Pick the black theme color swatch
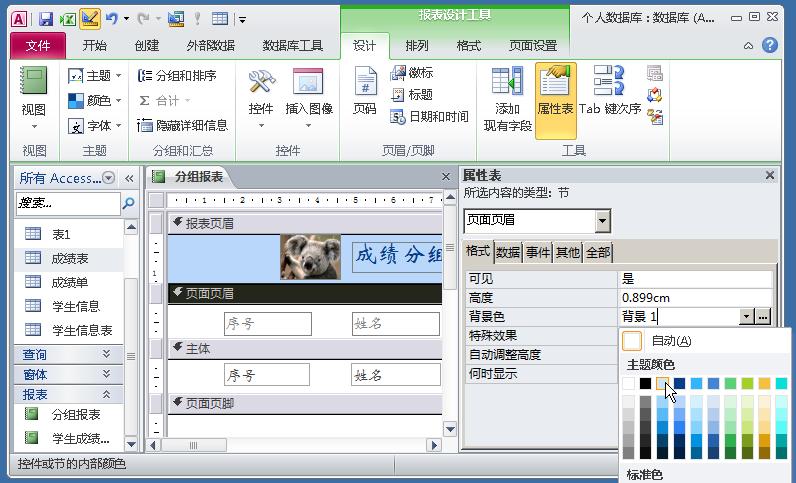This screenshot has width=796, height=483. point(645,383)
